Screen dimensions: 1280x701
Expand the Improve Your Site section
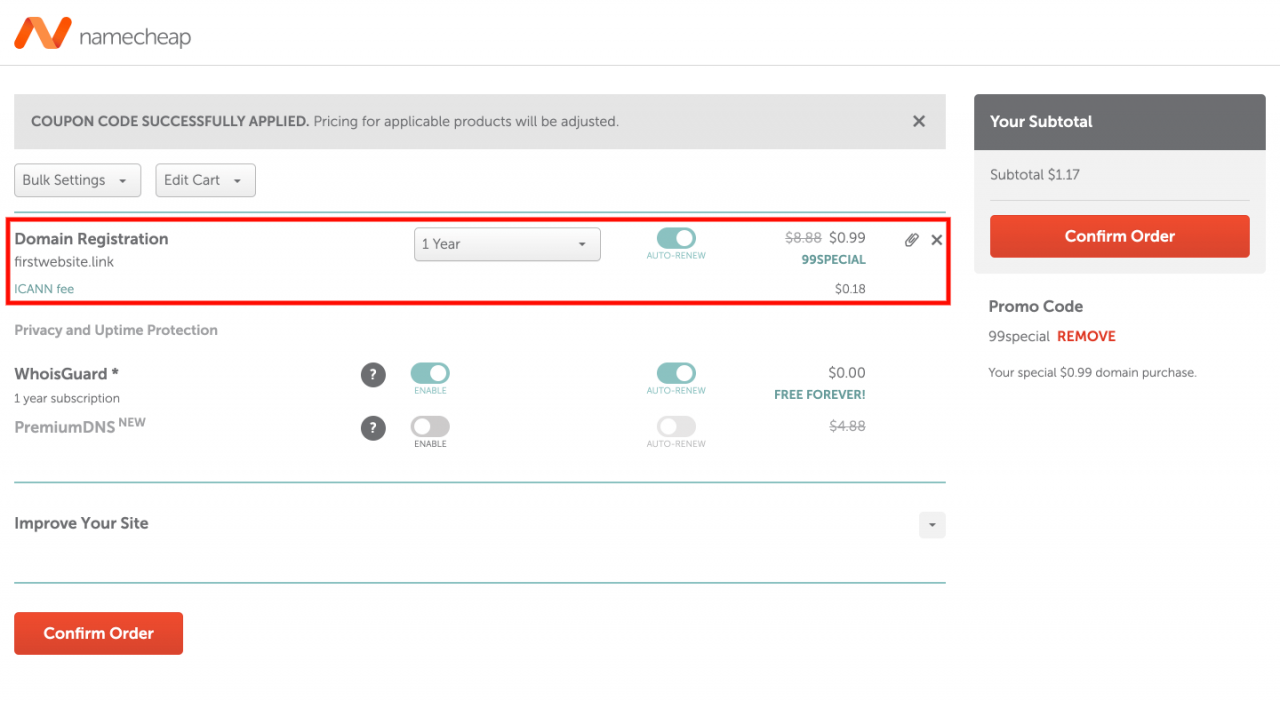[932, 525]
